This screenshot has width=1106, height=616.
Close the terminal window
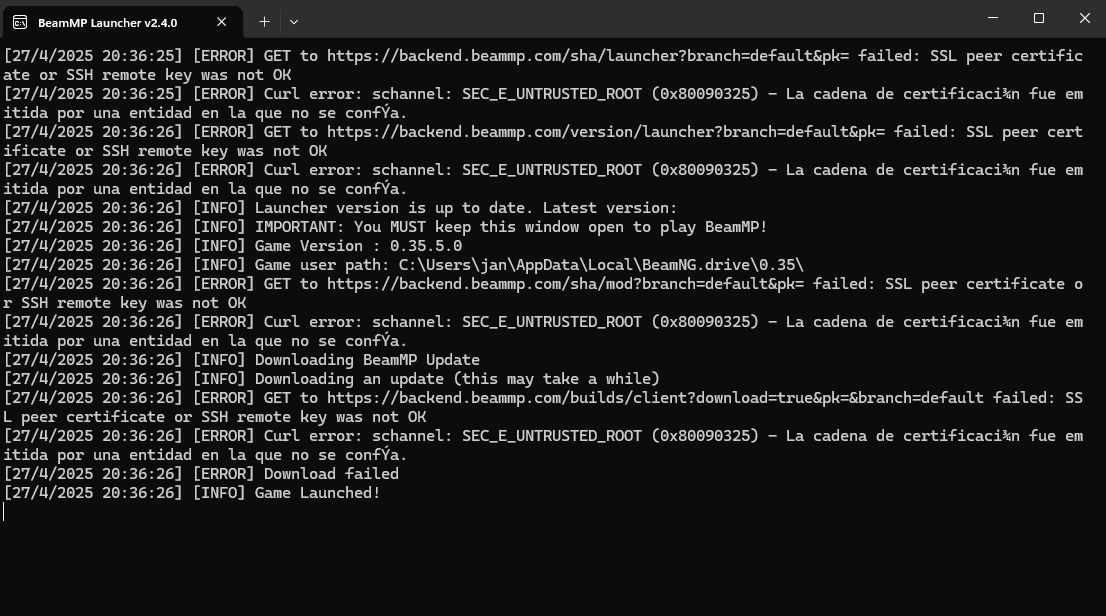(1085, 18)
